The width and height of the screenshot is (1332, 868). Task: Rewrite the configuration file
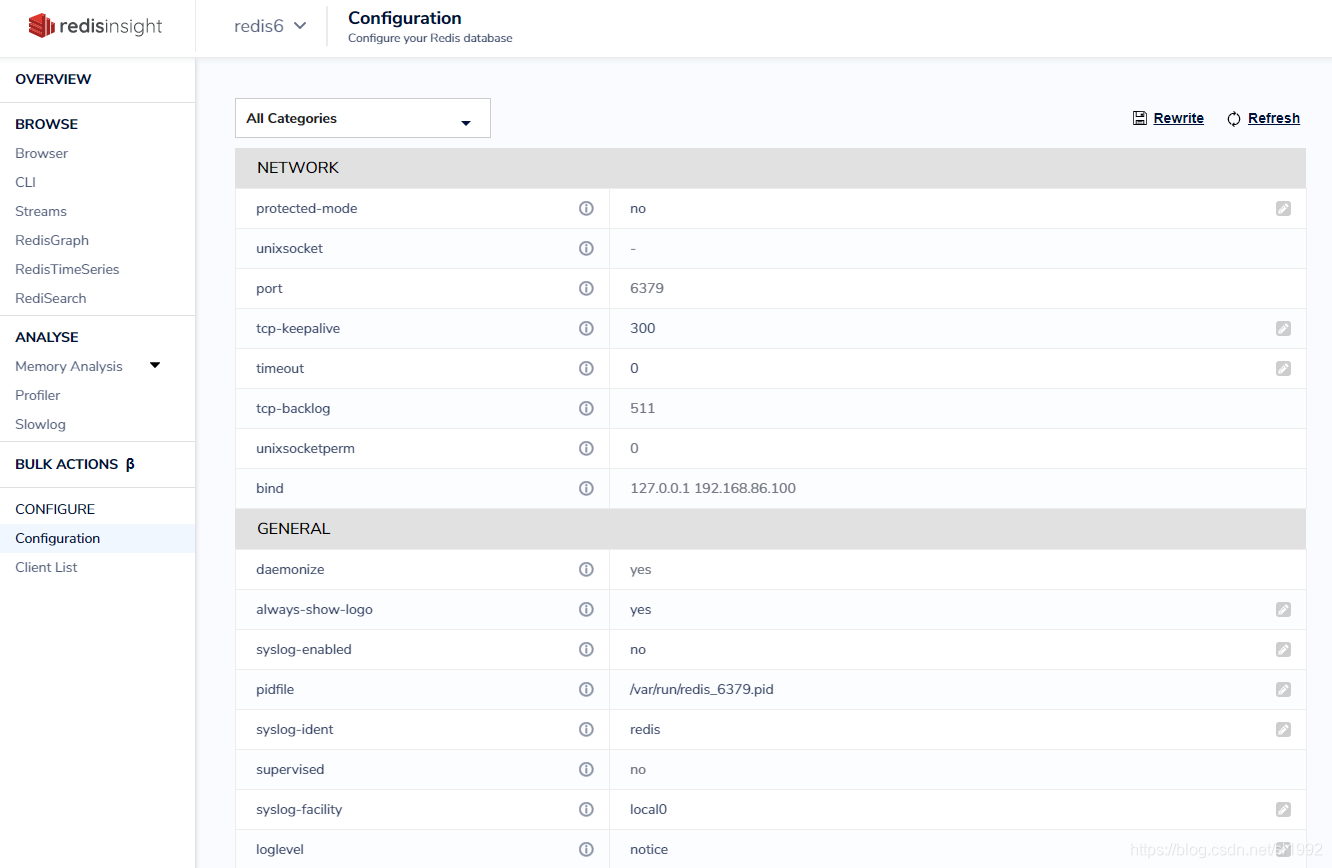[1168, 118]
